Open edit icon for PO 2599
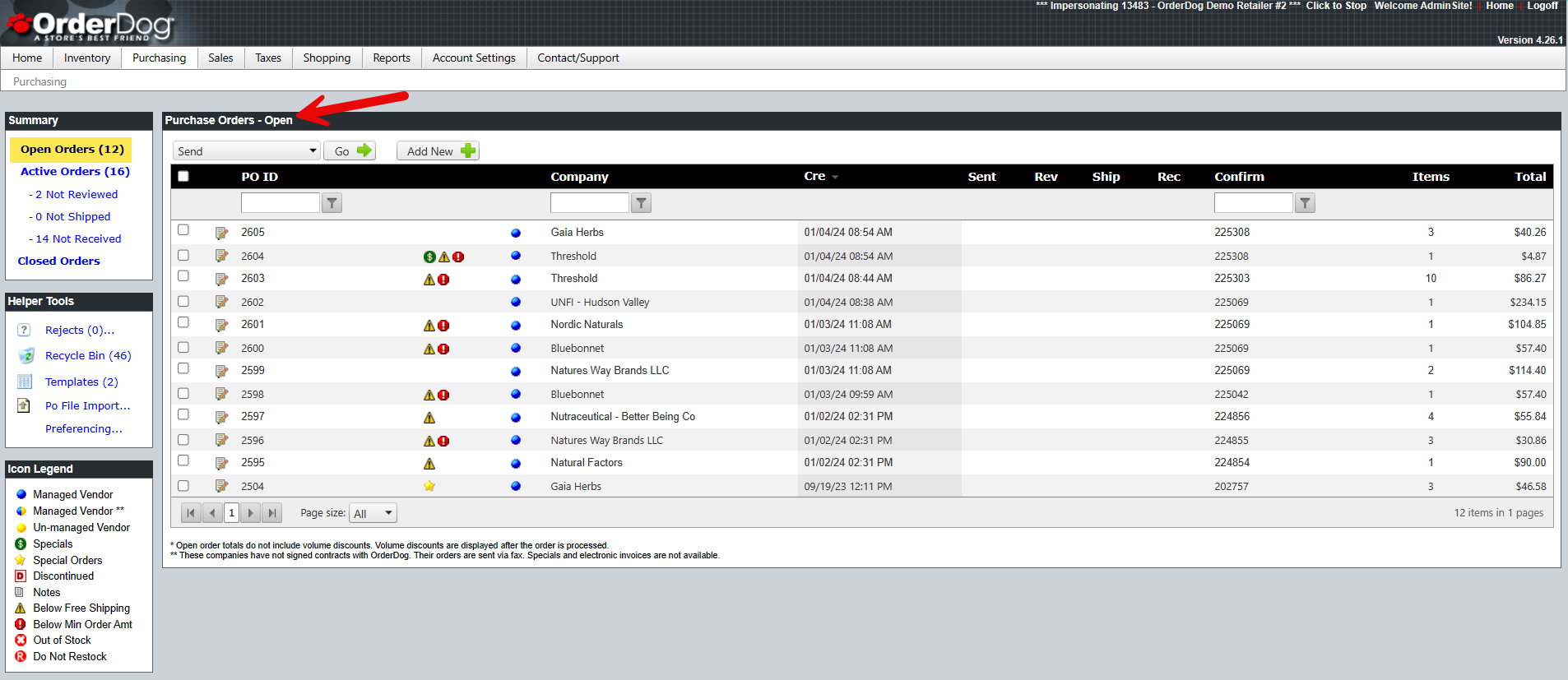1568x680 pixels. coord(221,371)
